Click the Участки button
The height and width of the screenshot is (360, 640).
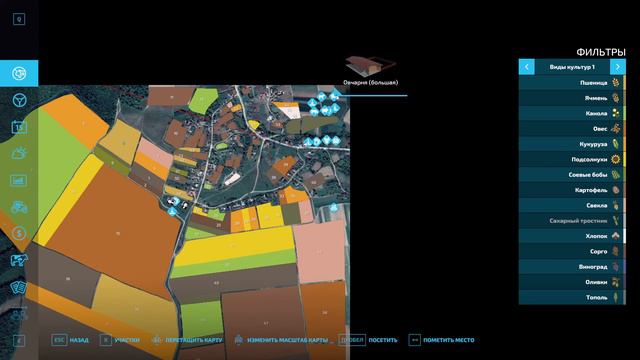120,340
